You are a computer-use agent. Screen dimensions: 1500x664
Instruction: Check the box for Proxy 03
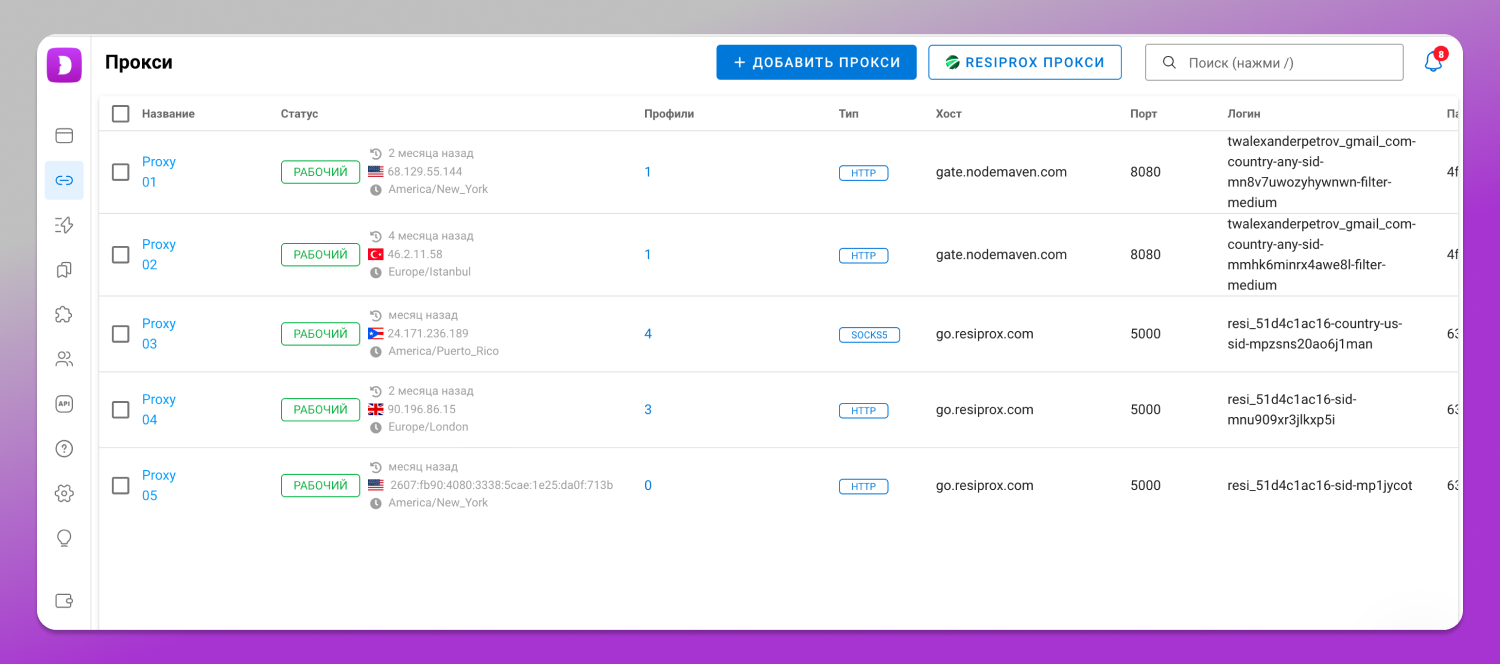click(x=121, y=334)
